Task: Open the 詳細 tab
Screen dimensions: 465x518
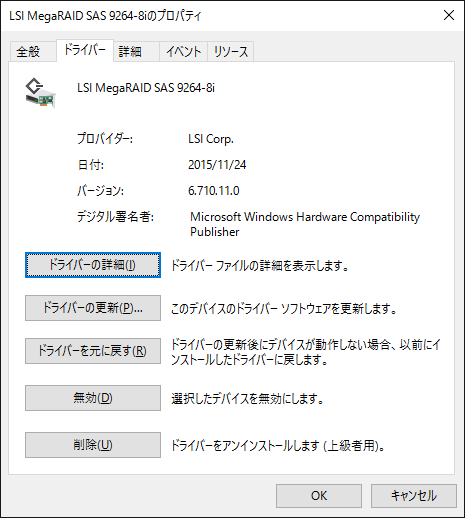Action: [x=136, y=52]
